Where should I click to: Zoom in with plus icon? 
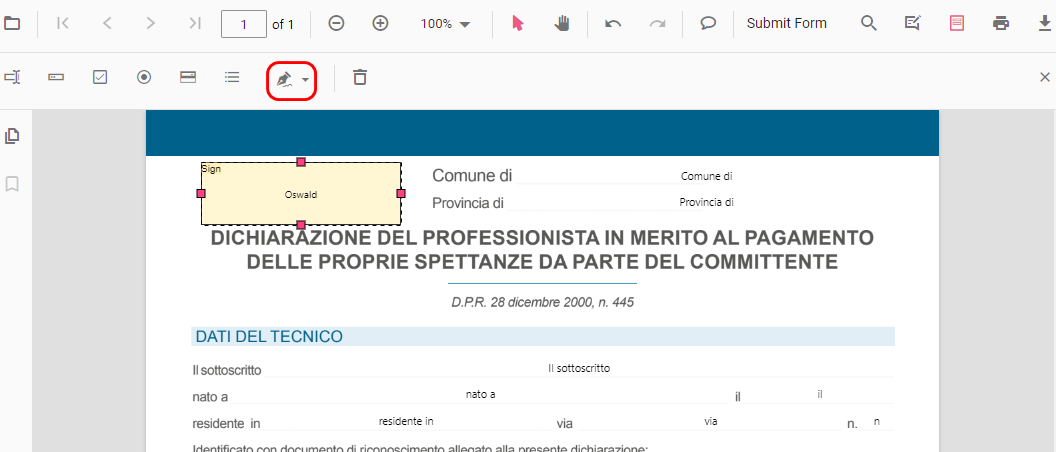coord(381,24)
